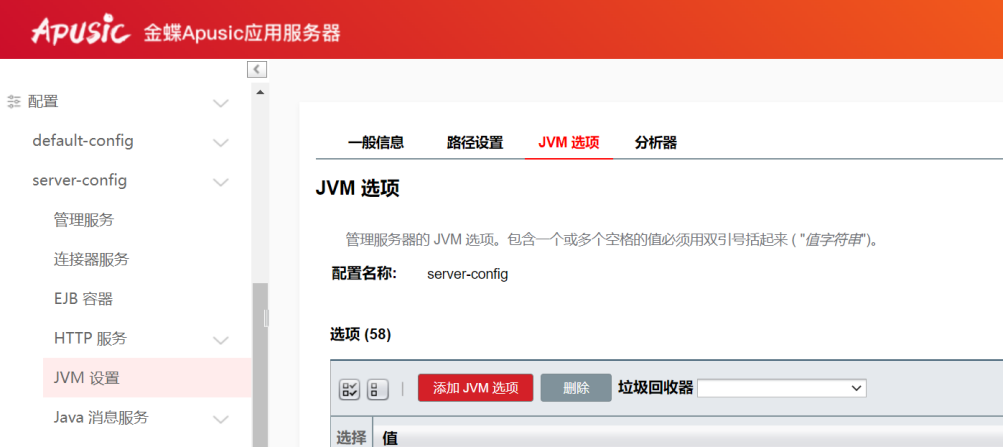Open 连接器服务 in the sidebar
The width and height of the screenshot is (1003, 447).
coord(91,260)
